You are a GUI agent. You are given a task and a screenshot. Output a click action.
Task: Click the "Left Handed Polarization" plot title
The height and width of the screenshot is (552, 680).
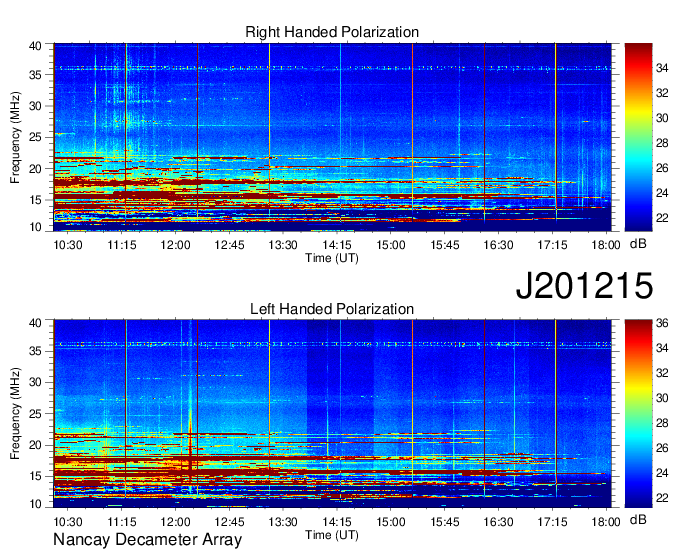click(x=332, y=309)
